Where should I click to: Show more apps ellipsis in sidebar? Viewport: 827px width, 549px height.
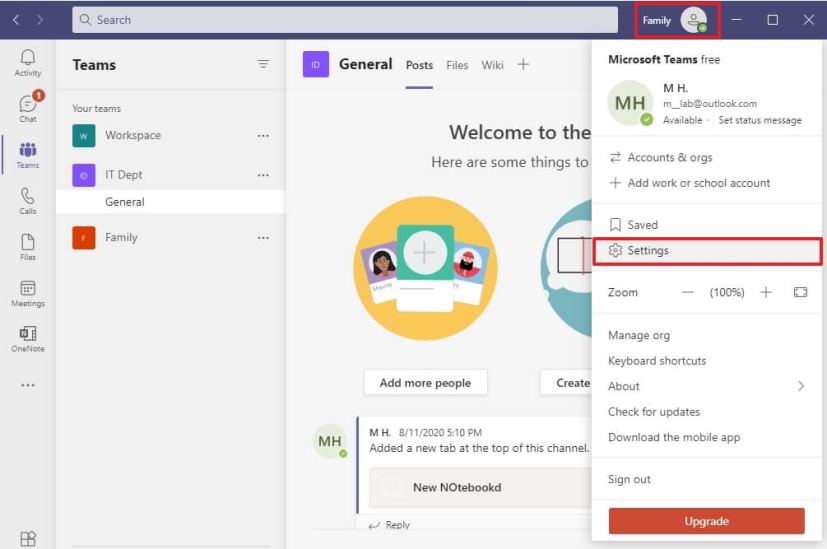[x=27, y=386]
